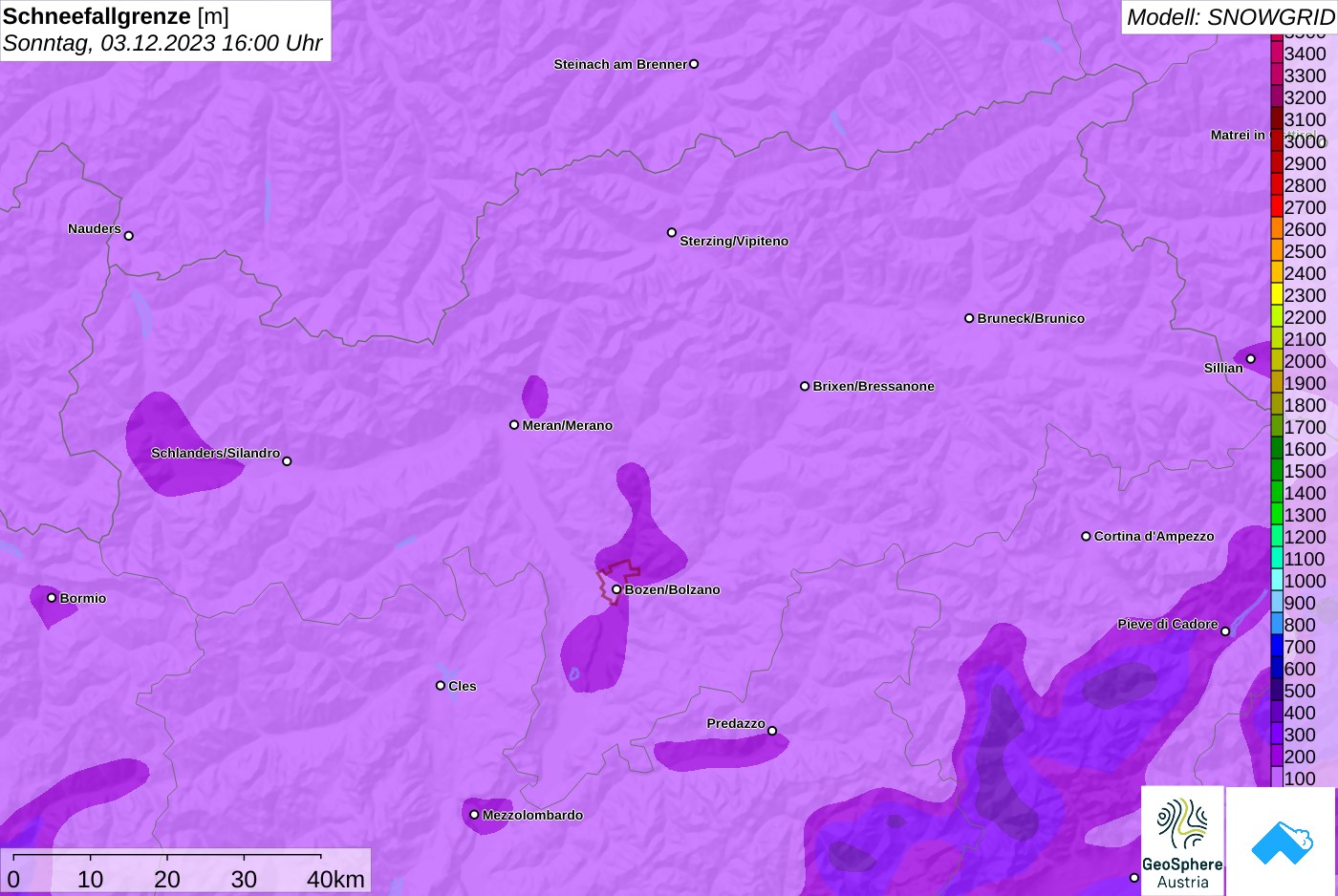Click the blue house cloud logo

pos(1281,841)
